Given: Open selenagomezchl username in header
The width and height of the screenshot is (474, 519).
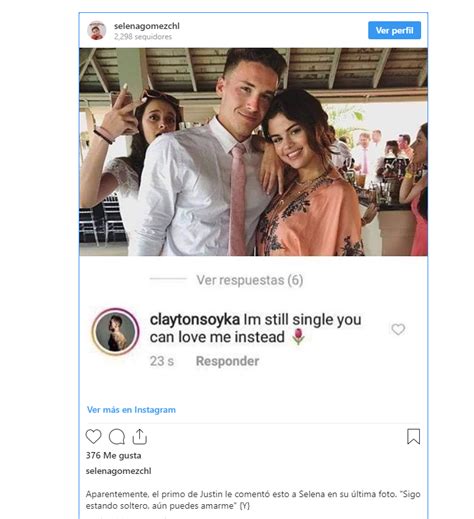Looking at the screenshot, I should click(x=147, y=26).
